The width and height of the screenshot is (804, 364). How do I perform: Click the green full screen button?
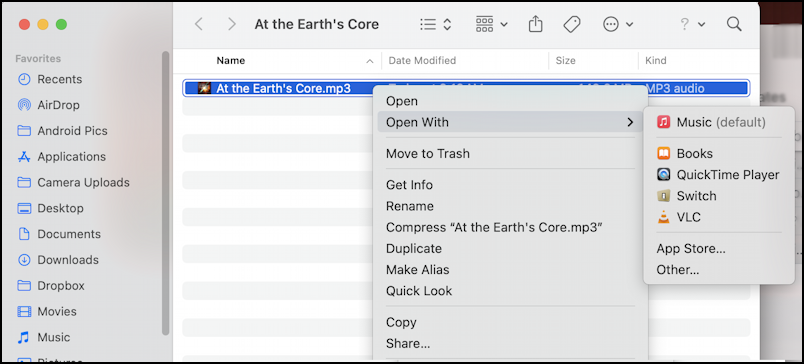click(x=62, y=24)
